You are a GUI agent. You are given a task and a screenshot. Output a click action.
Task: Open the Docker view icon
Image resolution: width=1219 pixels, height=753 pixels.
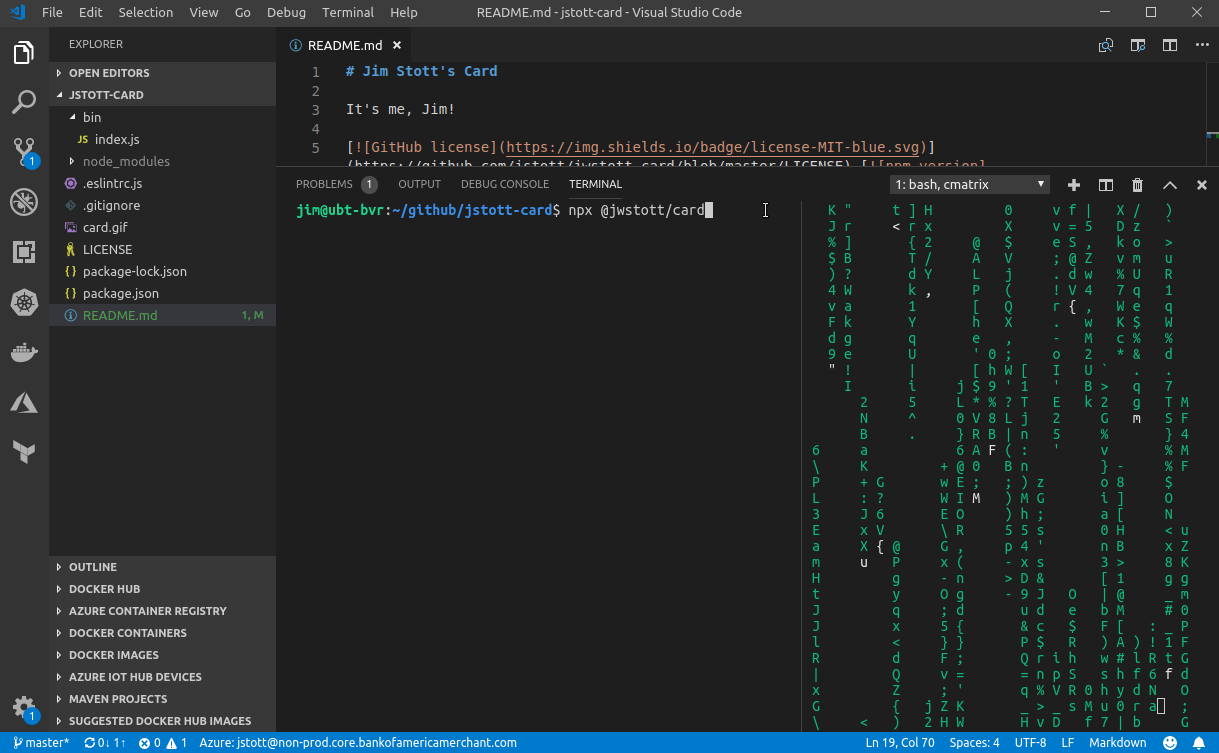[x=24, y=352]
